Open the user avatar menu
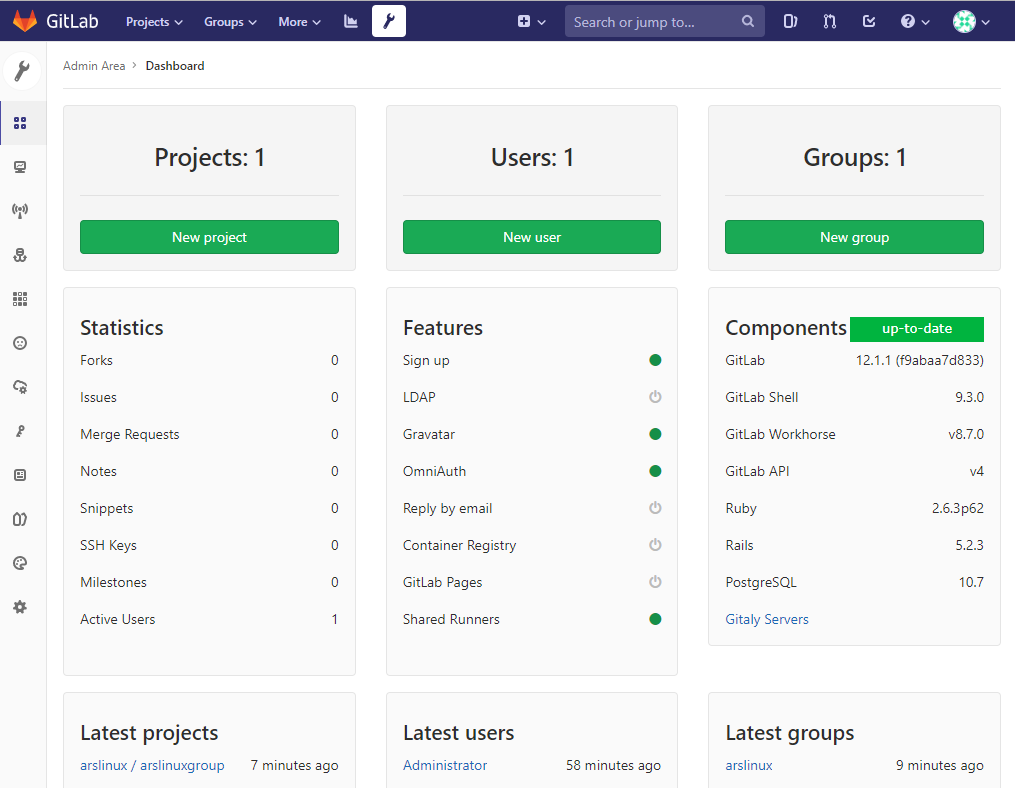This screenshot has width=1015, height=788. pyautogui.click(x=971, y=22)
